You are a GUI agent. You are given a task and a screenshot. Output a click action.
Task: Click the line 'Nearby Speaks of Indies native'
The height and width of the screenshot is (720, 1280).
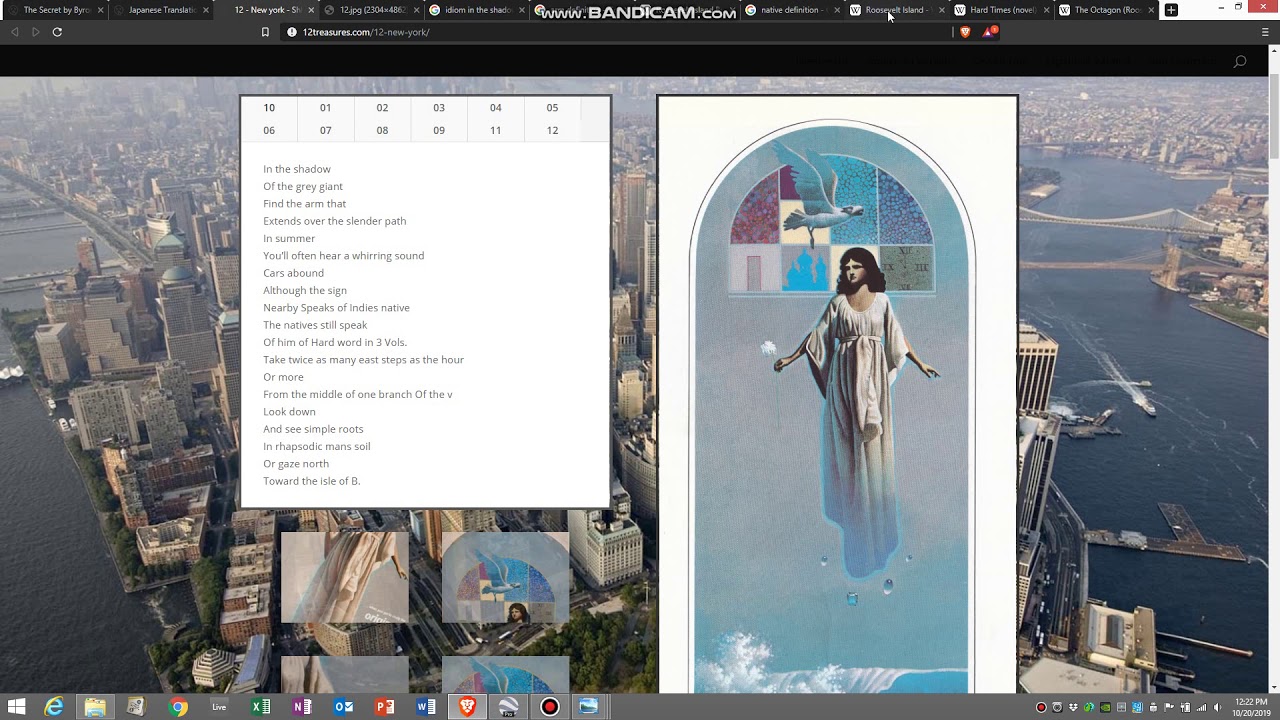click(336, 307)
